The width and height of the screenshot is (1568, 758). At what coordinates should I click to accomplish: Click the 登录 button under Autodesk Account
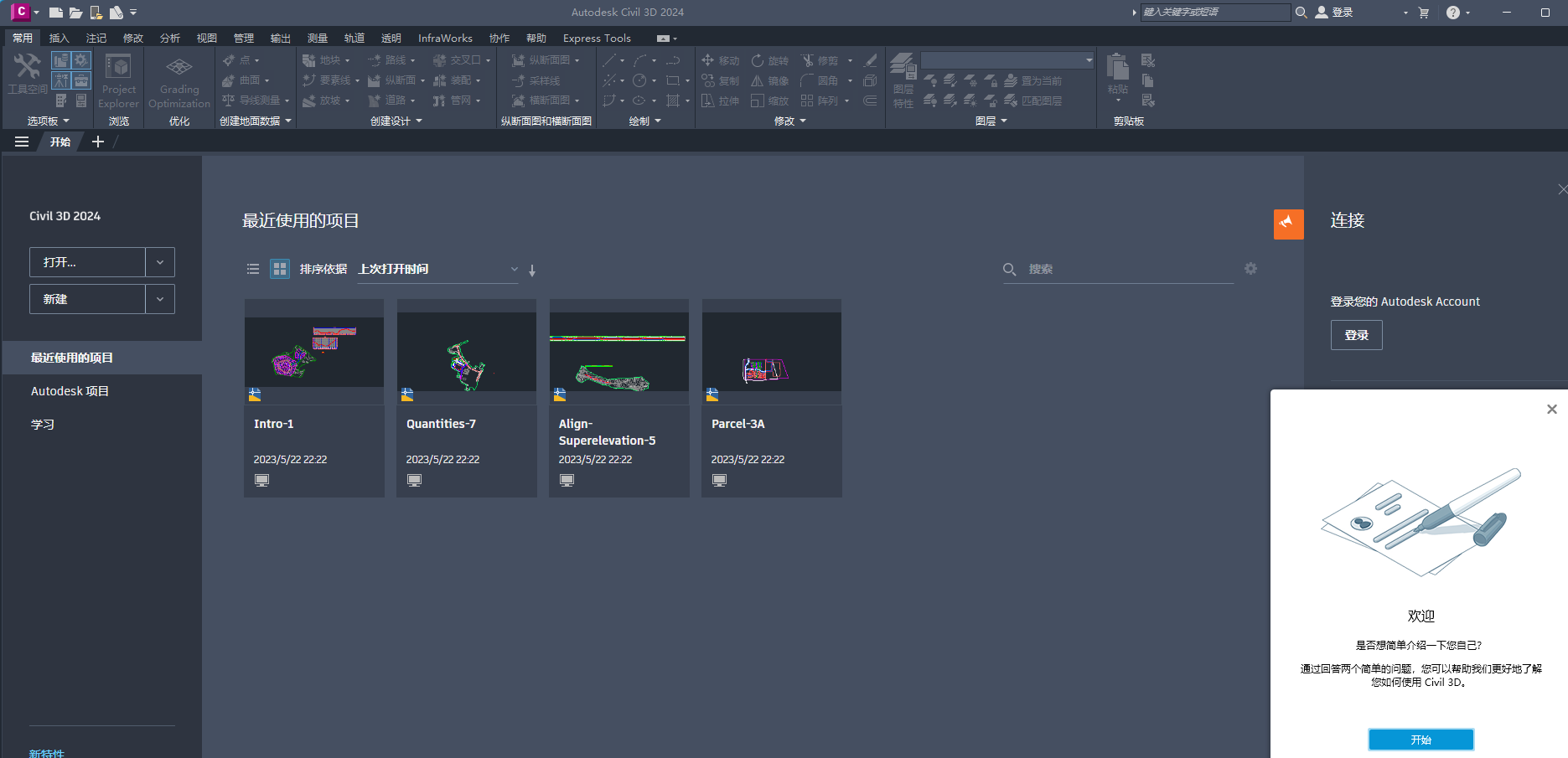click(x=1356, y=335)
